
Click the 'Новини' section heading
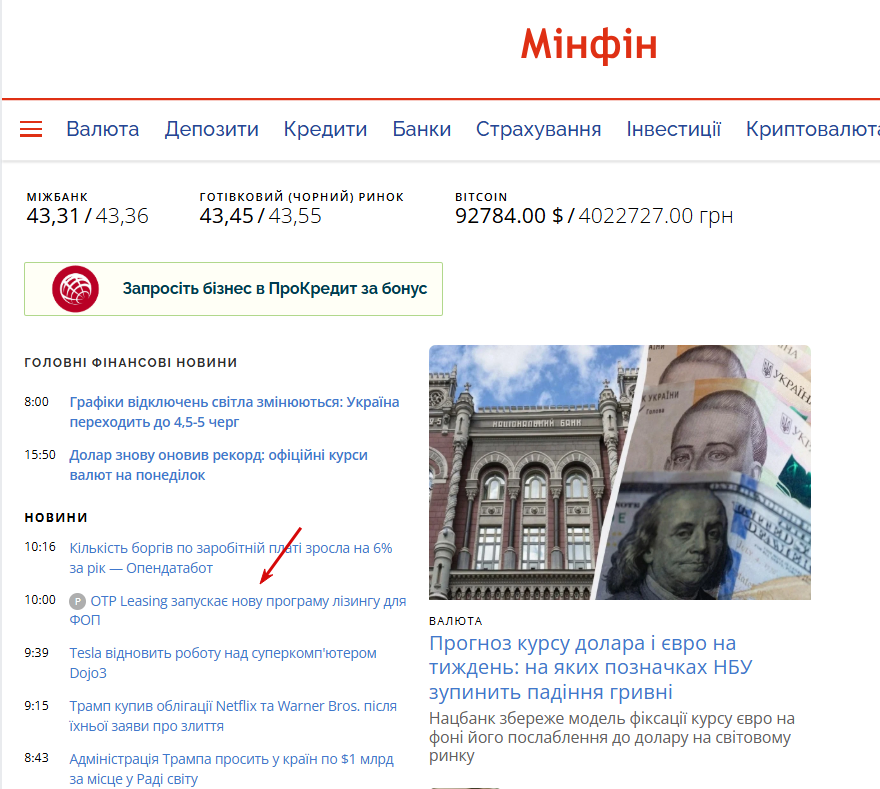[x=56, y=517]
